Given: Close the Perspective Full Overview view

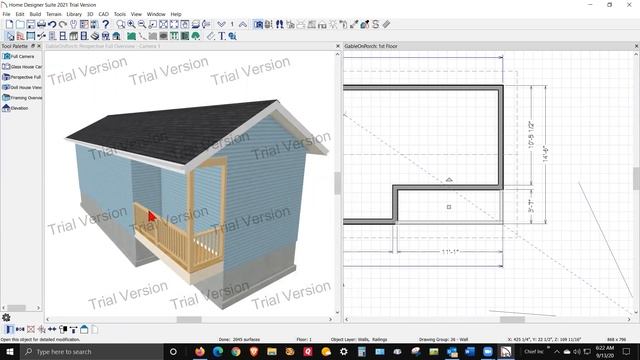Looking at the screenshot, I should (x=338, y=46).
